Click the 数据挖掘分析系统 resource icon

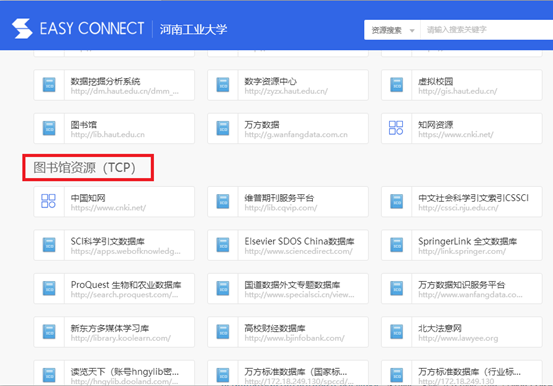click(x=49, y=85)
